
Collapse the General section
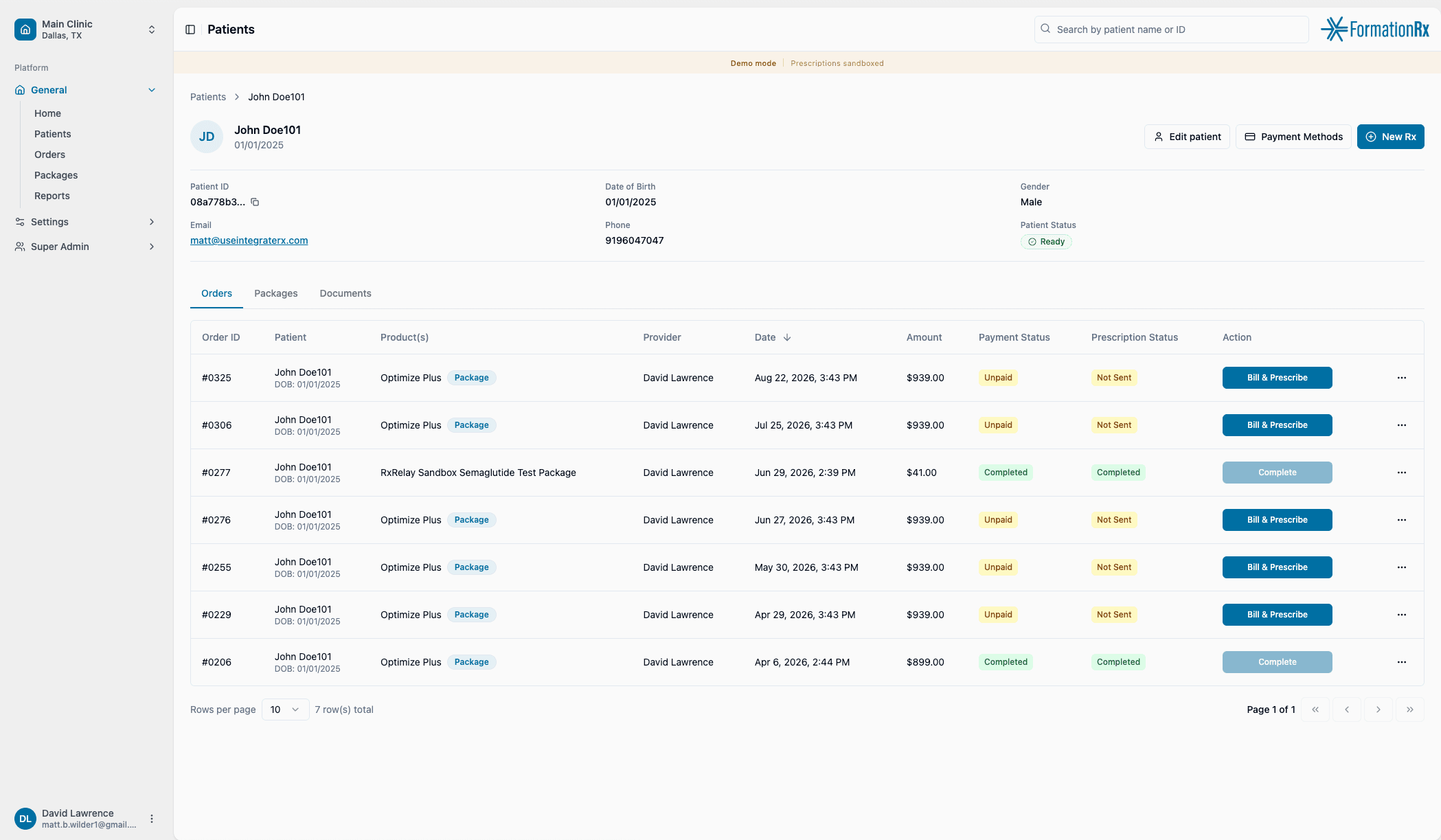(152, 90)
